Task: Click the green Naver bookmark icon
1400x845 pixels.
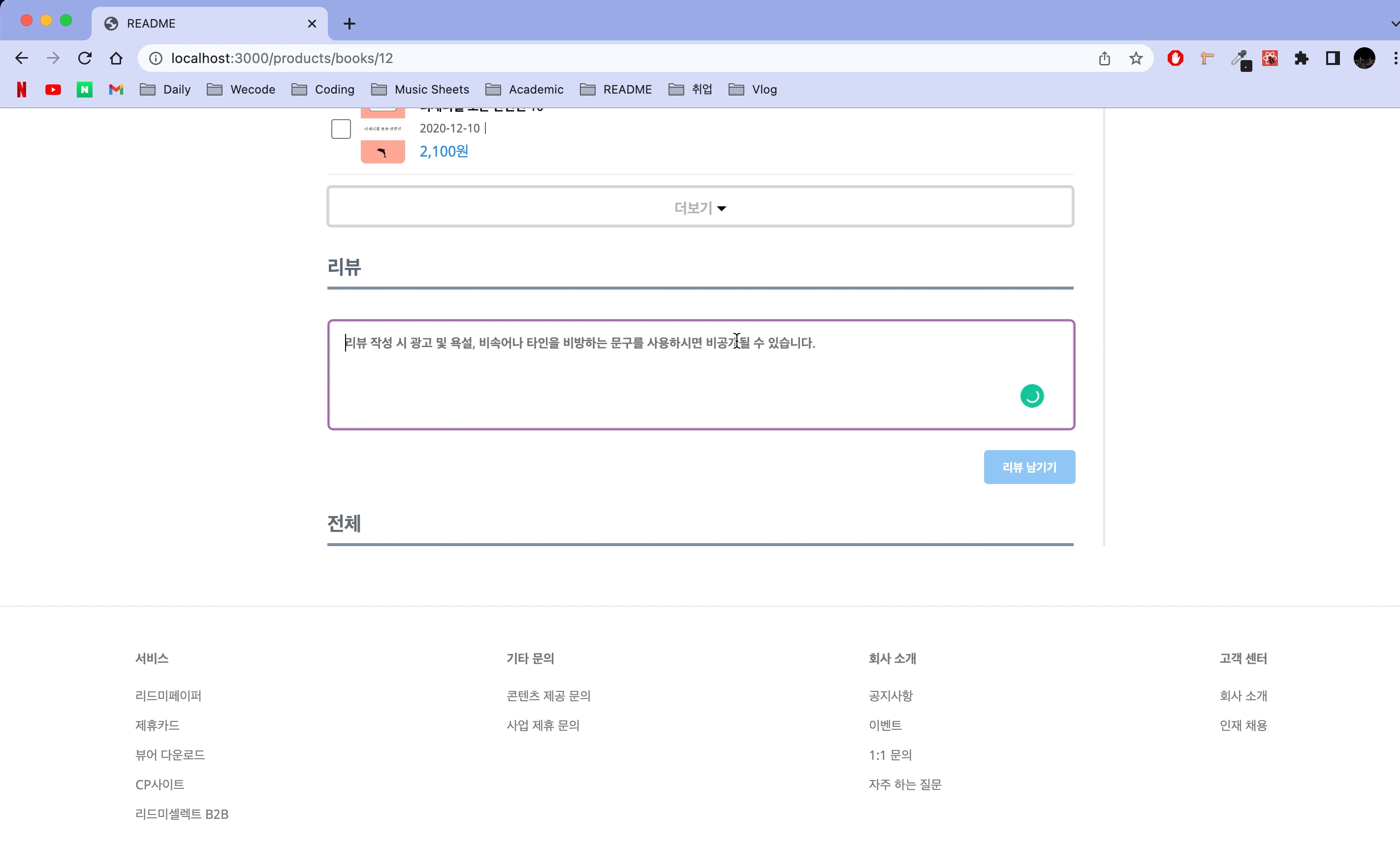Action: pyautogui.click(x=84, y=89)
